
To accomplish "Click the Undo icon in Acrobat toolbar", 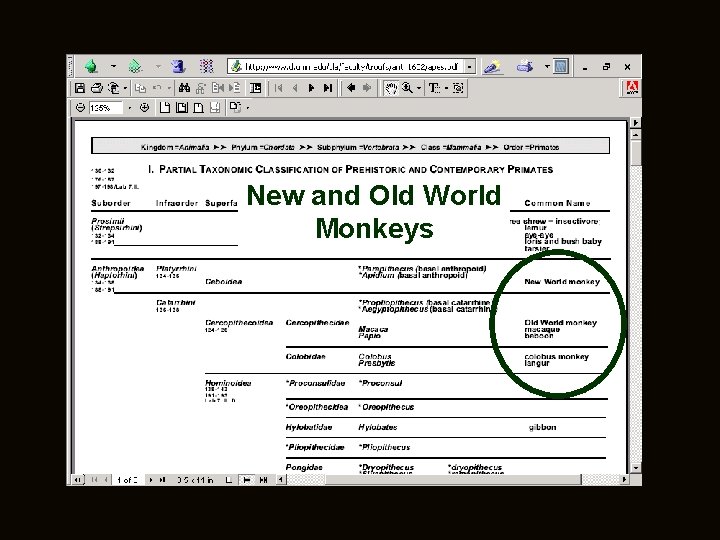I will (x=157, y=88).
